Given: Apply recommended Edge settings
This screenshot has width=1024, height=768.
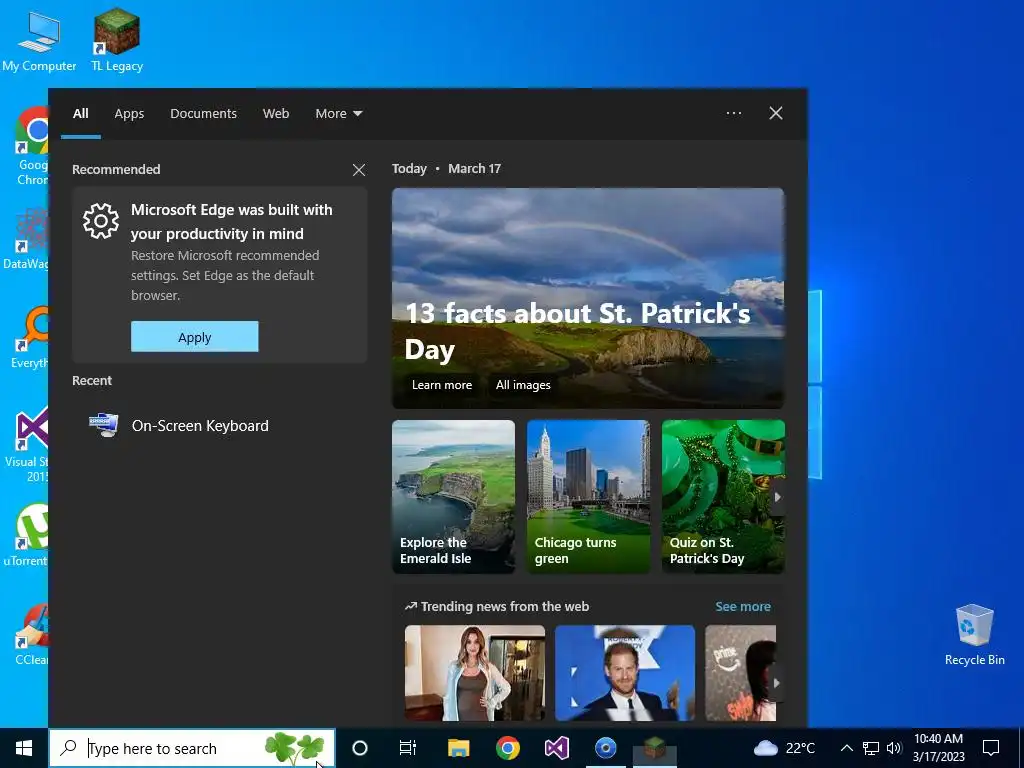Looking at the screenshot, I should point(195,337).
